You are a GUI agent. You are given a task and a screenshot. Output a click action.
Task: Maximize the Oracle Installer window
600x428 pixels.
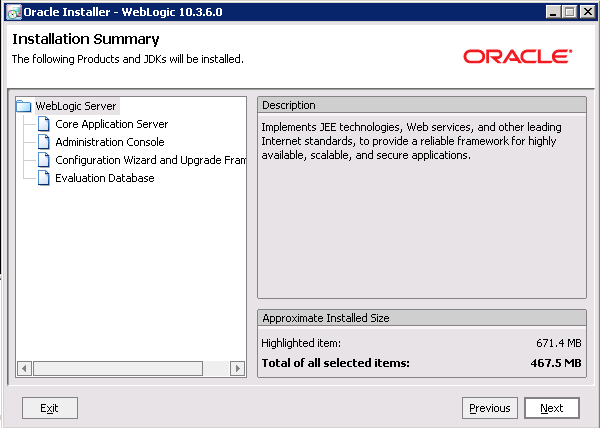(569, 12)
